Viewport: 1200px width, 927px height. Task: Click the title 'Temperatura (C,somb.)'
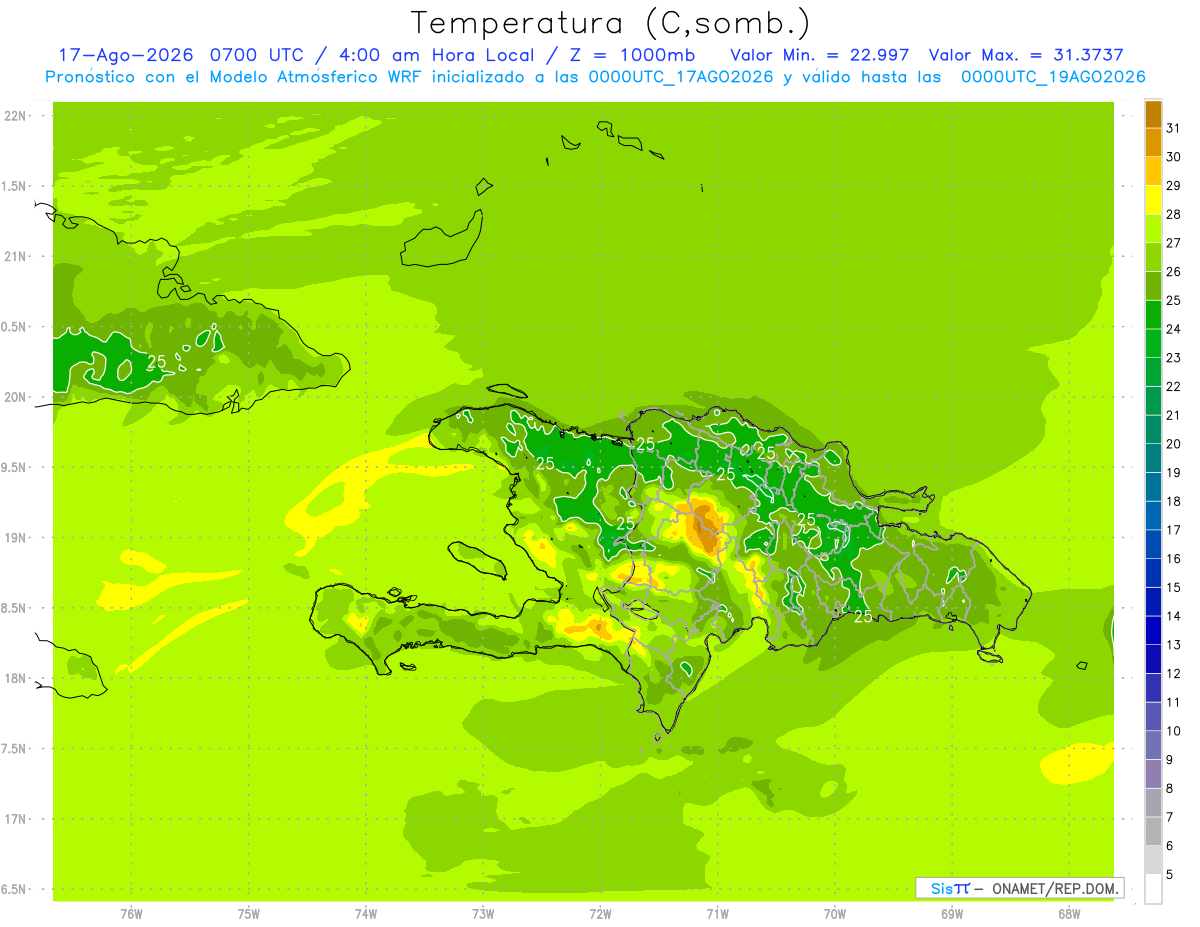pyautogui.click(x=611, y=23)
